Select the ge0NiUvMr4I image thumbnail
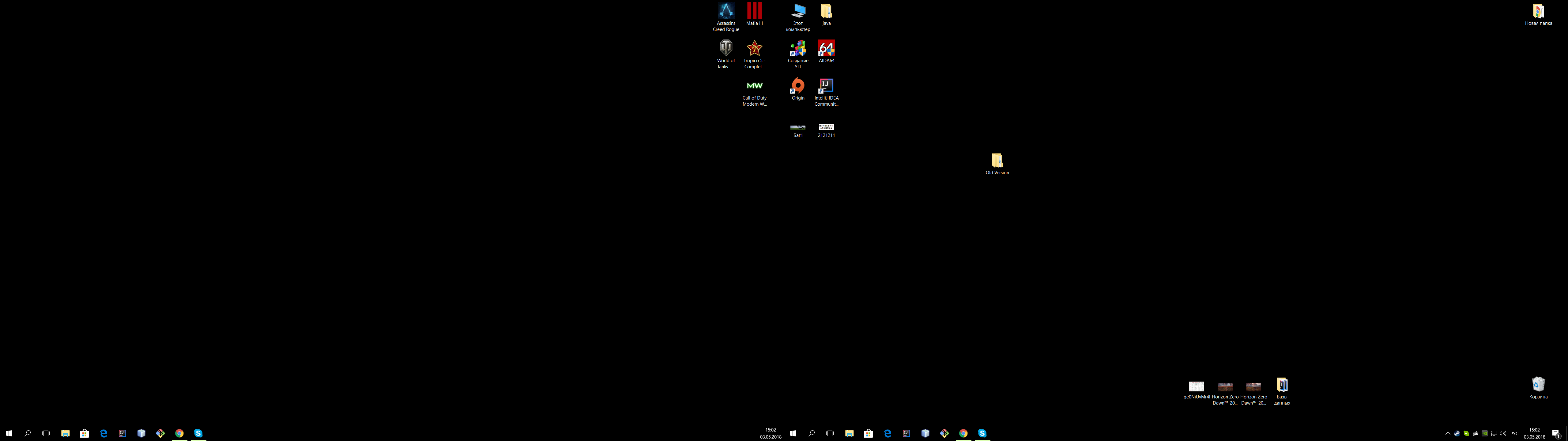This screenshot has height=441, width=1568. coord(1196,387)
